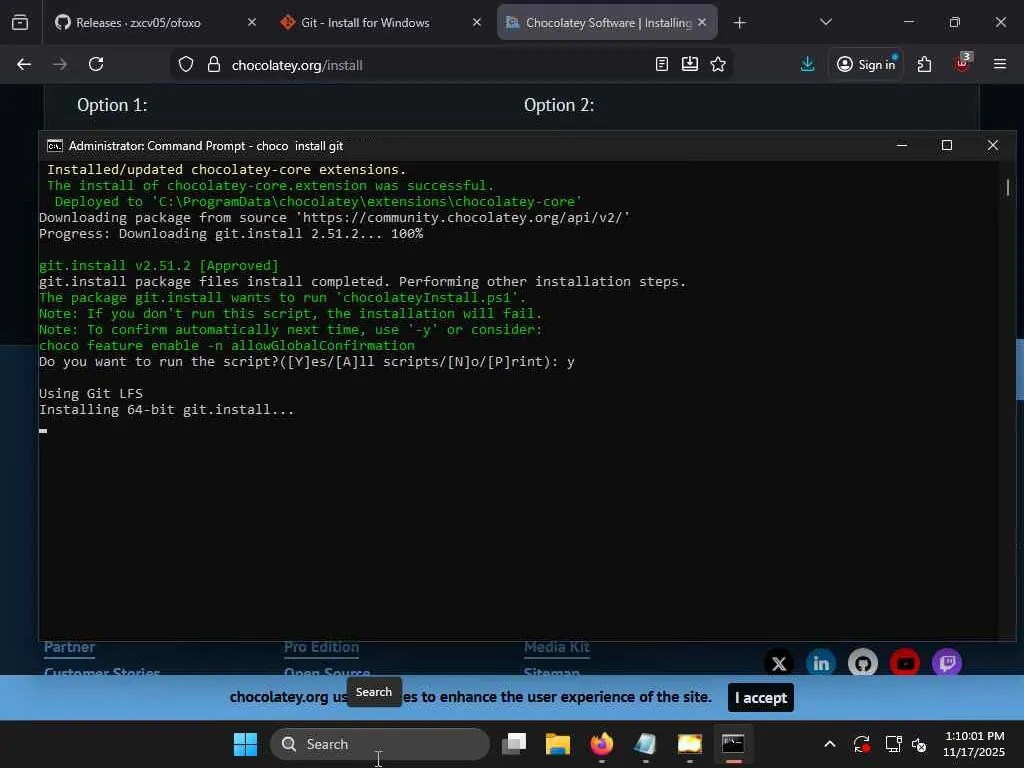Open Command Prompt window system menu icon
This screenshot has height=768, width=1024.
pos(55,146)
